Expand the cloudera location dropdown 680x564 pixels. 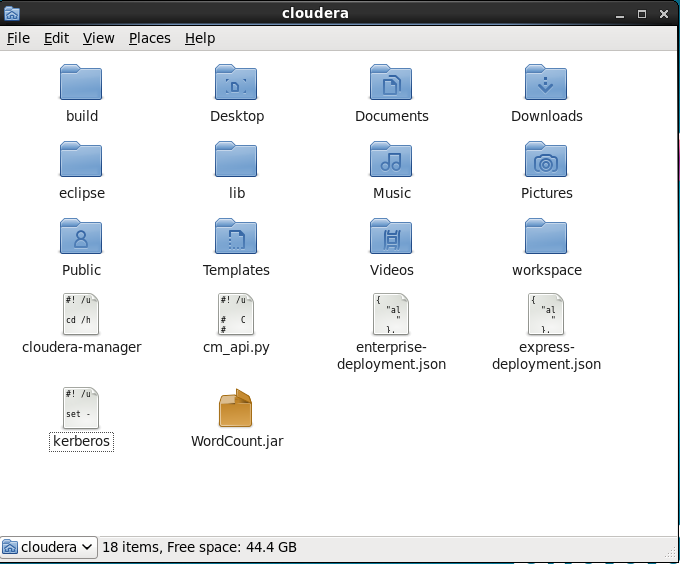click(x=49, y=547)
